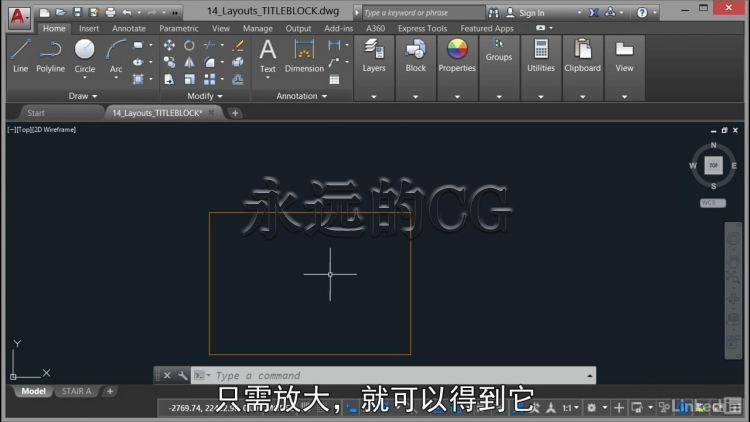Image resolution: width=750 pixels, height=422 pixels.
Task: Open the Clipboard panel
Action: (582, 56)
